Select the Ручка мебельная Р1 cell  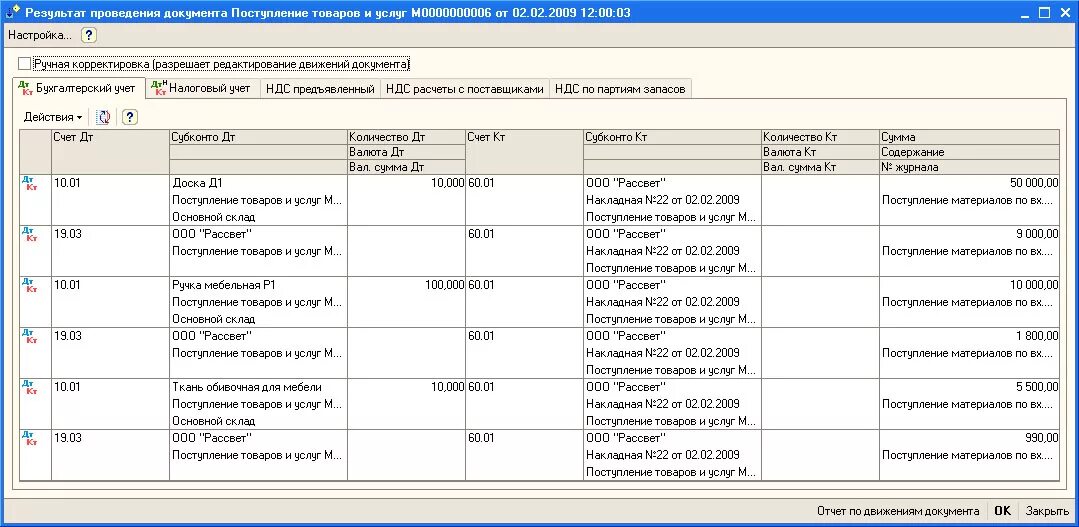(x=258, y=285)
